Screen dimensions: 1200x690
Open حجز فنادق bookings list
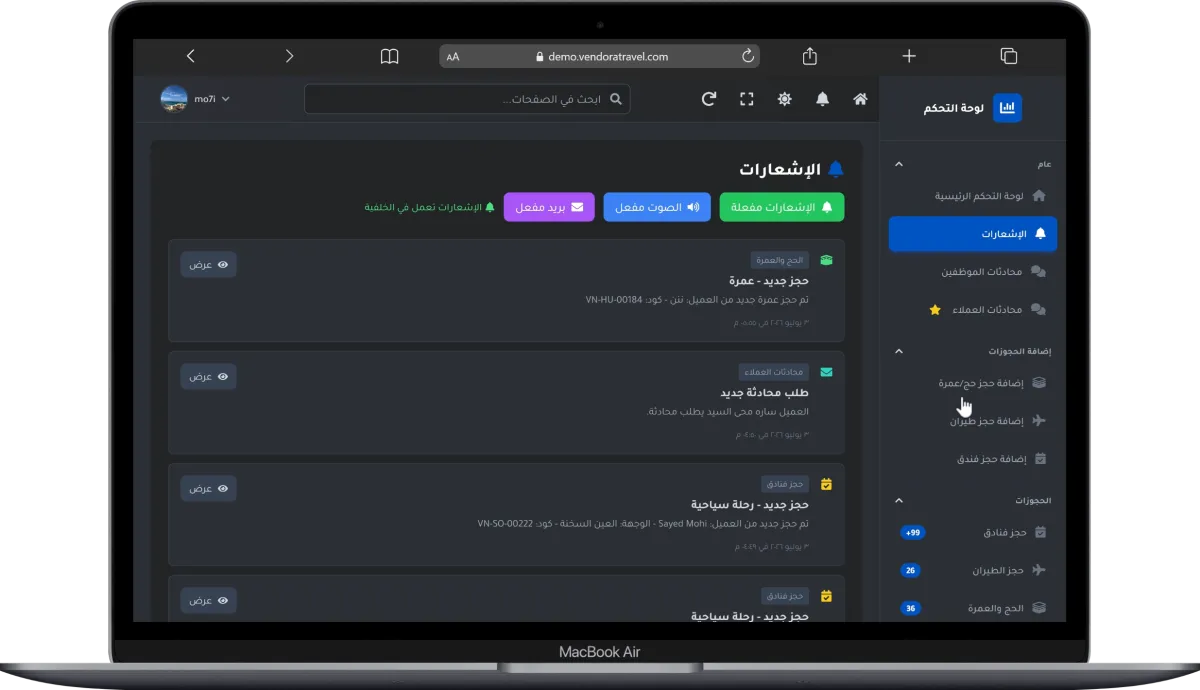[x=973, y=533]
